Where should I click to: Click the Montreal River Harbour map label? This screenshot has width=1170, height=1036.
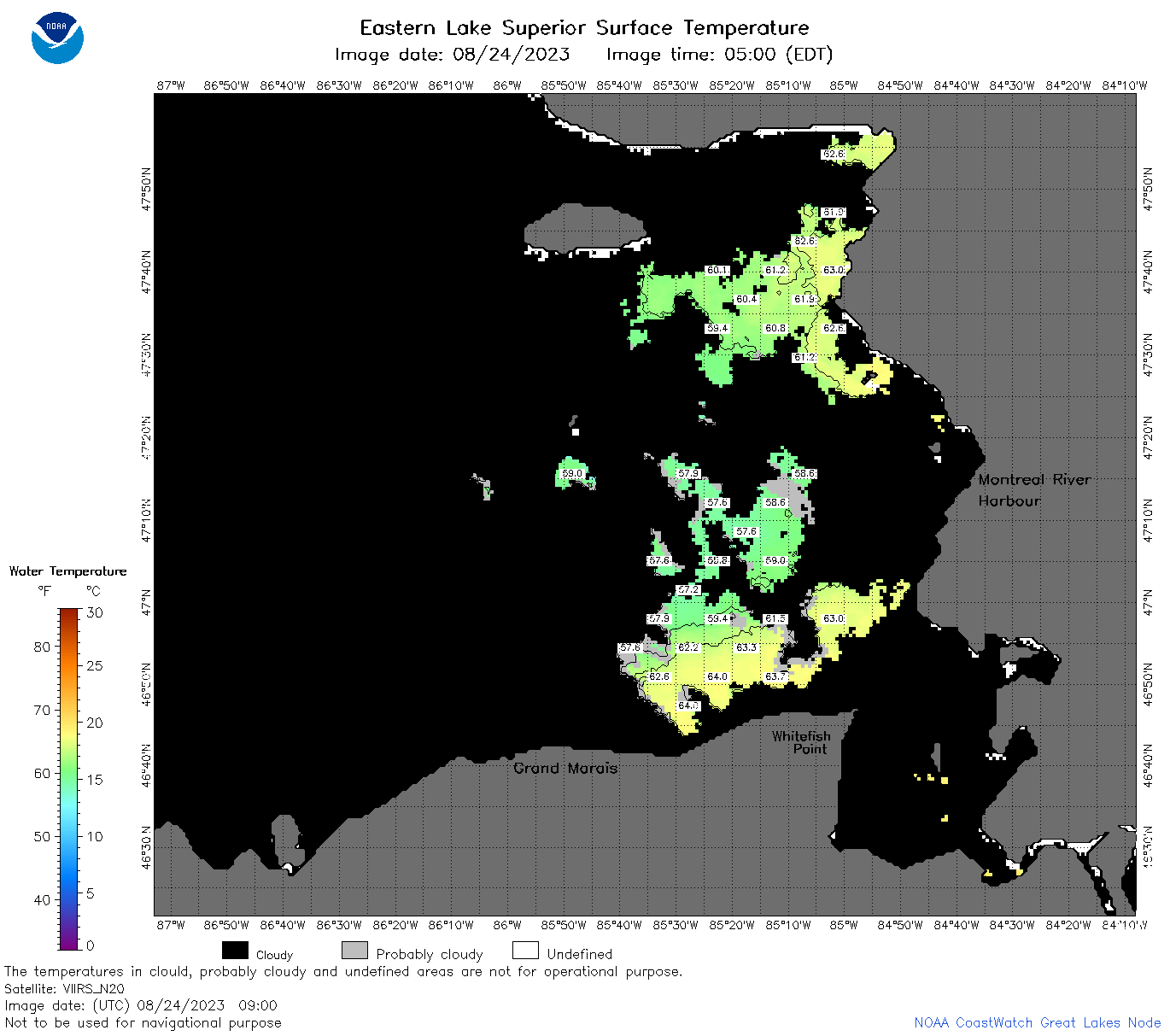coord(1034,490)
